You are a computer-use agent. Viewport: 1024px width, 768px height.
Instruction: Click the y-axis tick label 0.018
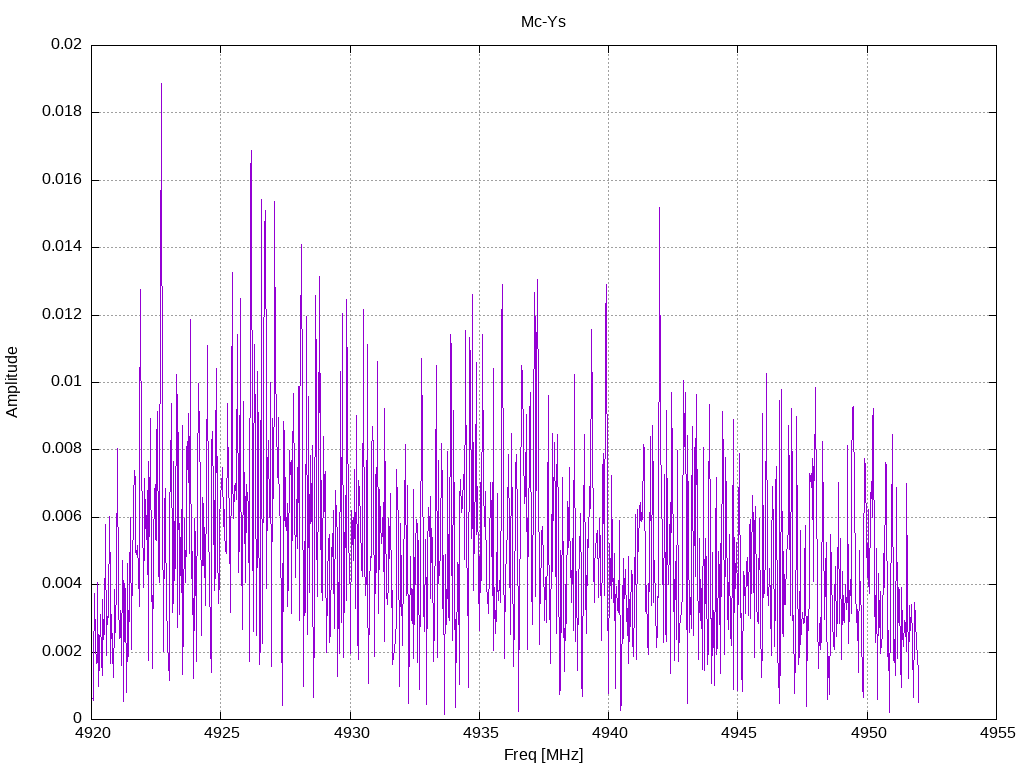[x=62, y=112]
